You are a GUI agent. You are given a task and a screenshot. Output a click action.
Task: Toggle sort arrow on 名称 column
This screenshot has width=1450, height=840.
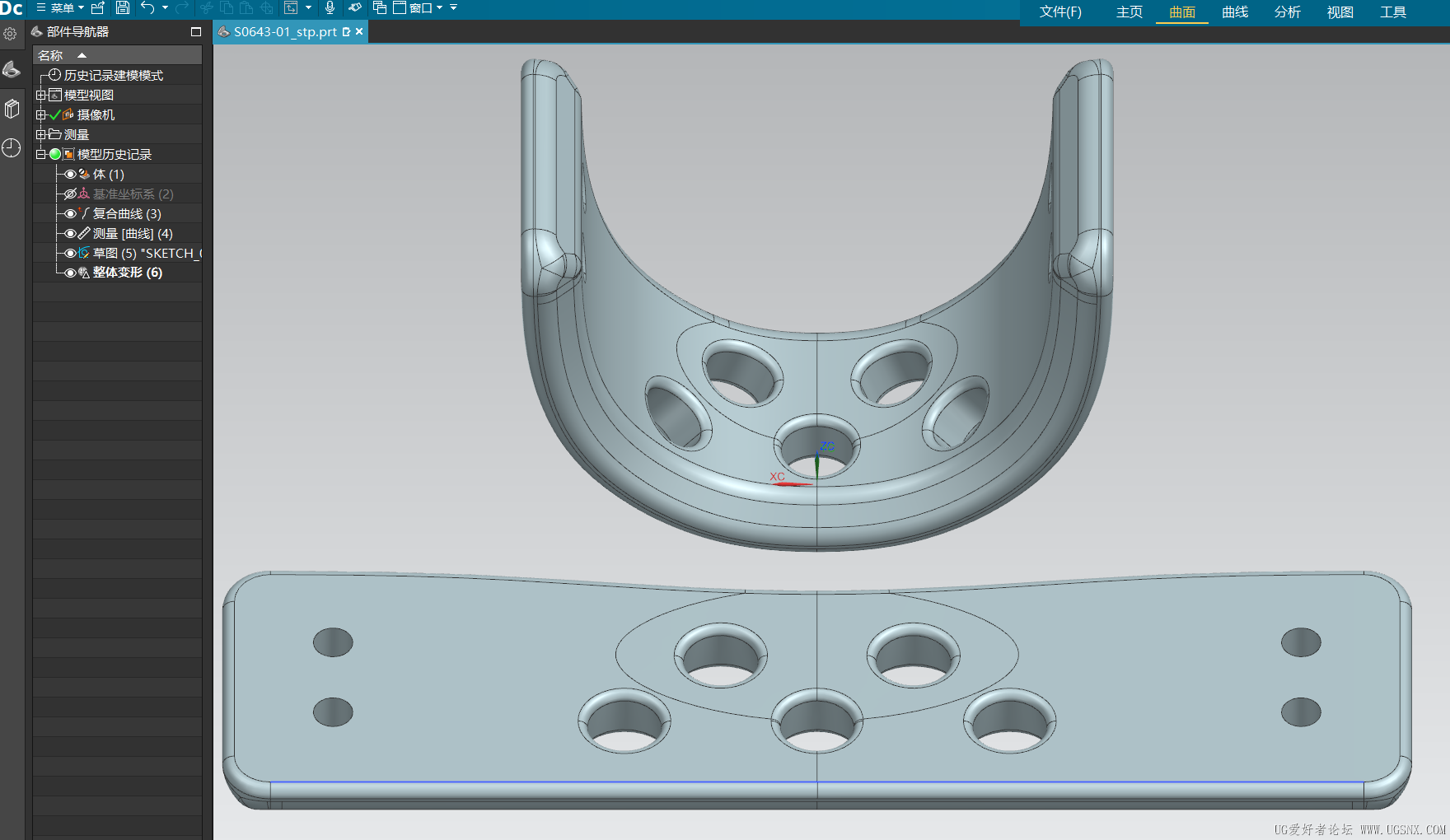82,55
